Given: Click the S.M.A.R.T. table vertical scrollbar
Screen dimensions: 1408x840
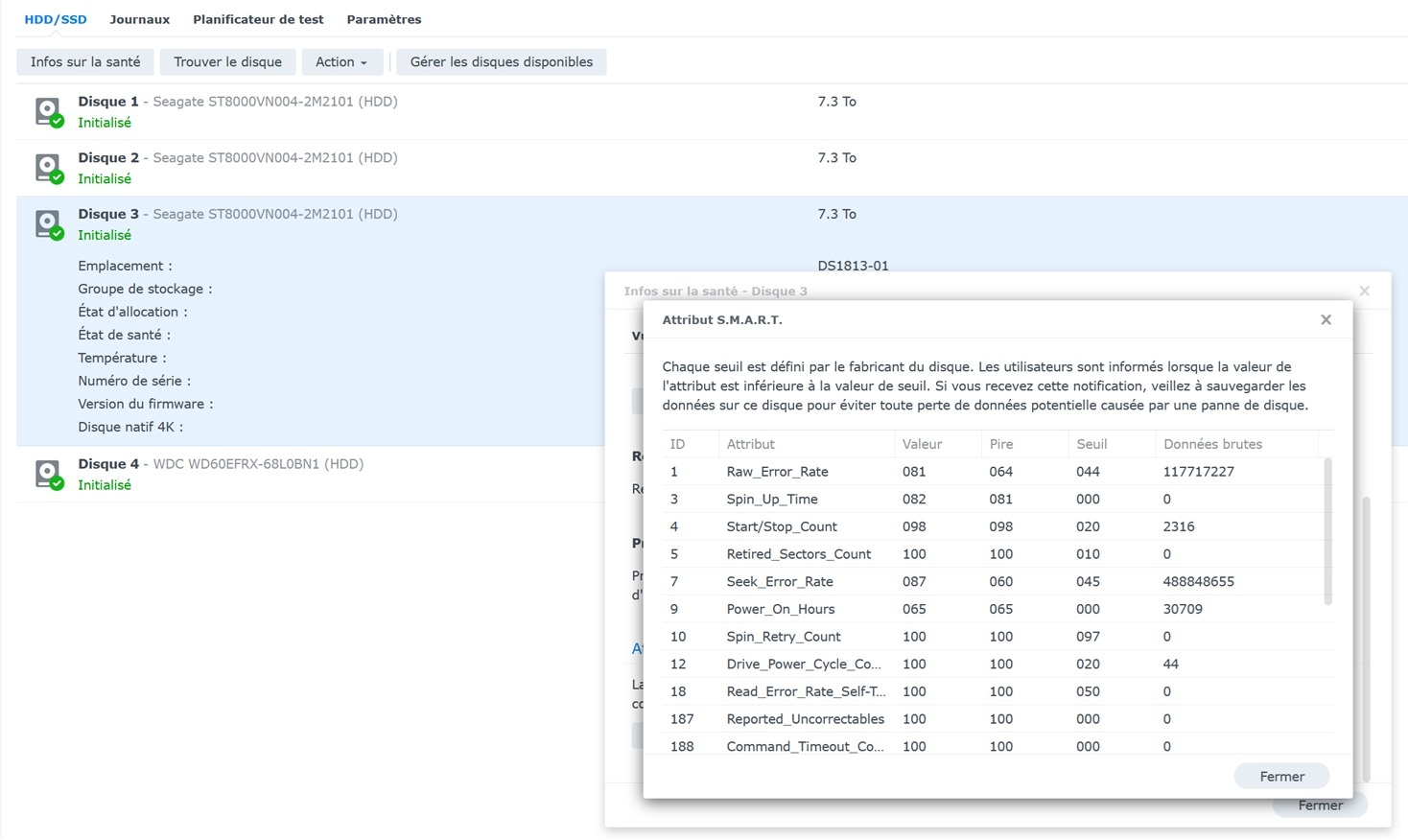Looking at the screenshot, I should click(1327, 531).
